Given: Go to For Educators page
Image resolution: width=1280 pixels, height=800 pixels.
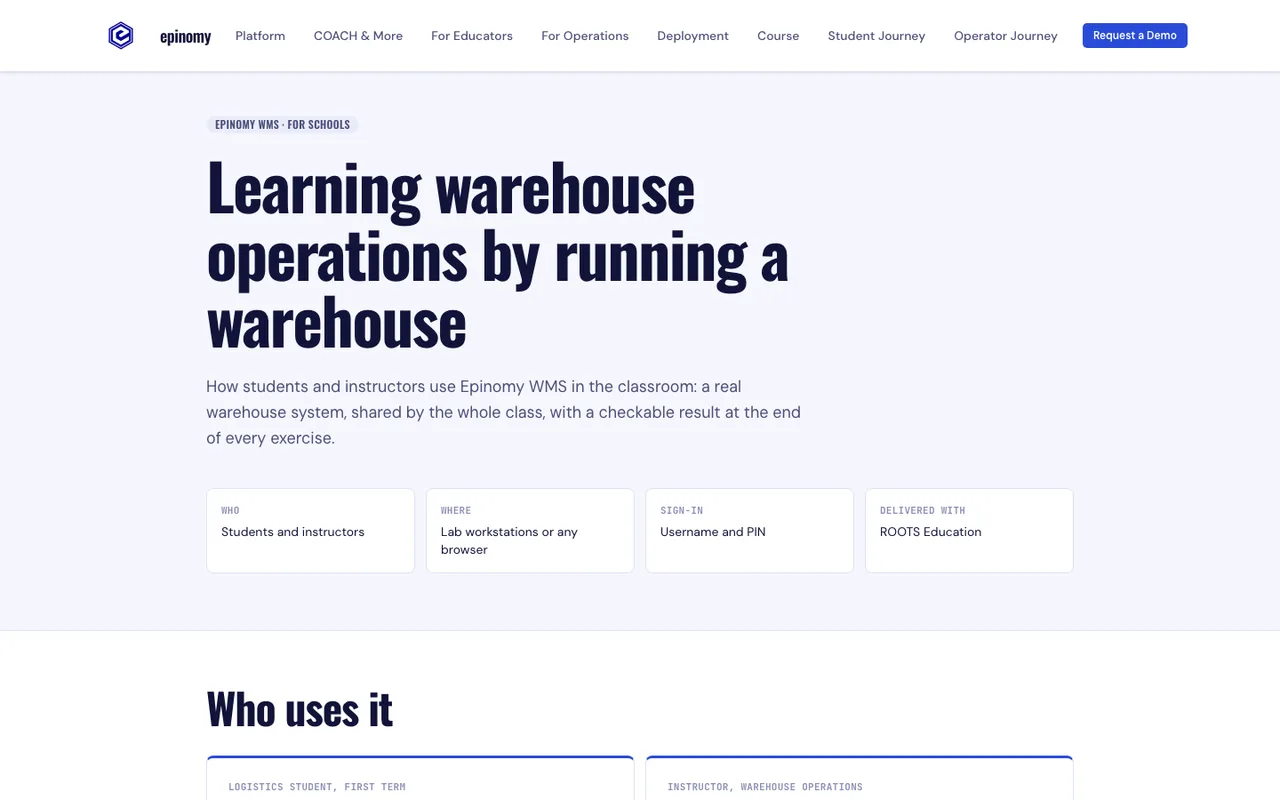Looking at the screenshot, I should pos(472,36).
